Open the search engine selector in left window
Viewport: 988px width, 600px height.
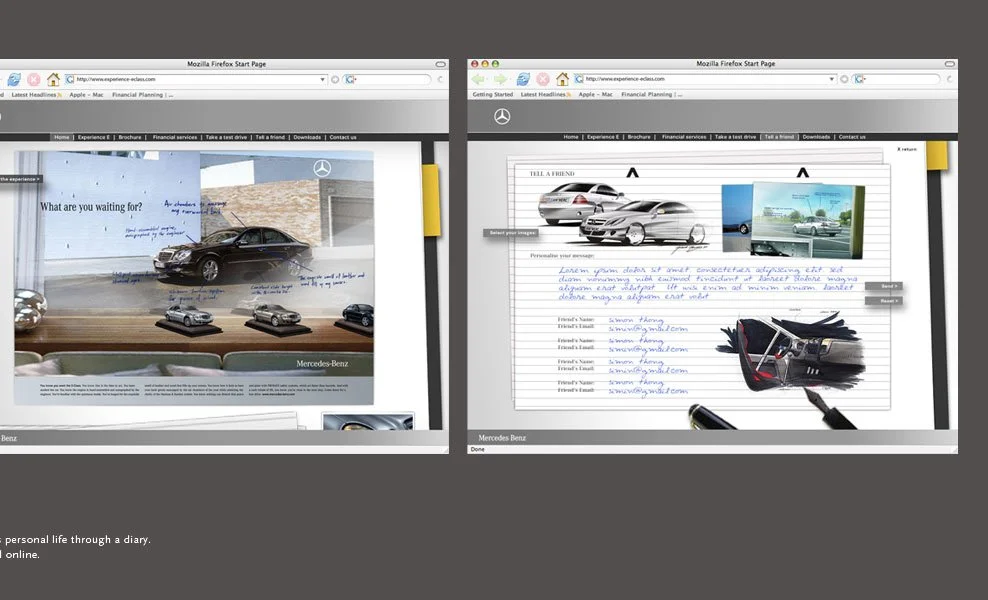(351, 80)
